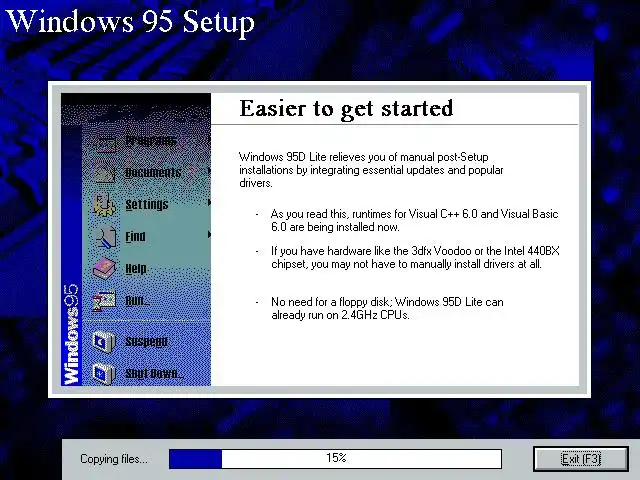Click the Exit (F3) button

tap(581, 459)
